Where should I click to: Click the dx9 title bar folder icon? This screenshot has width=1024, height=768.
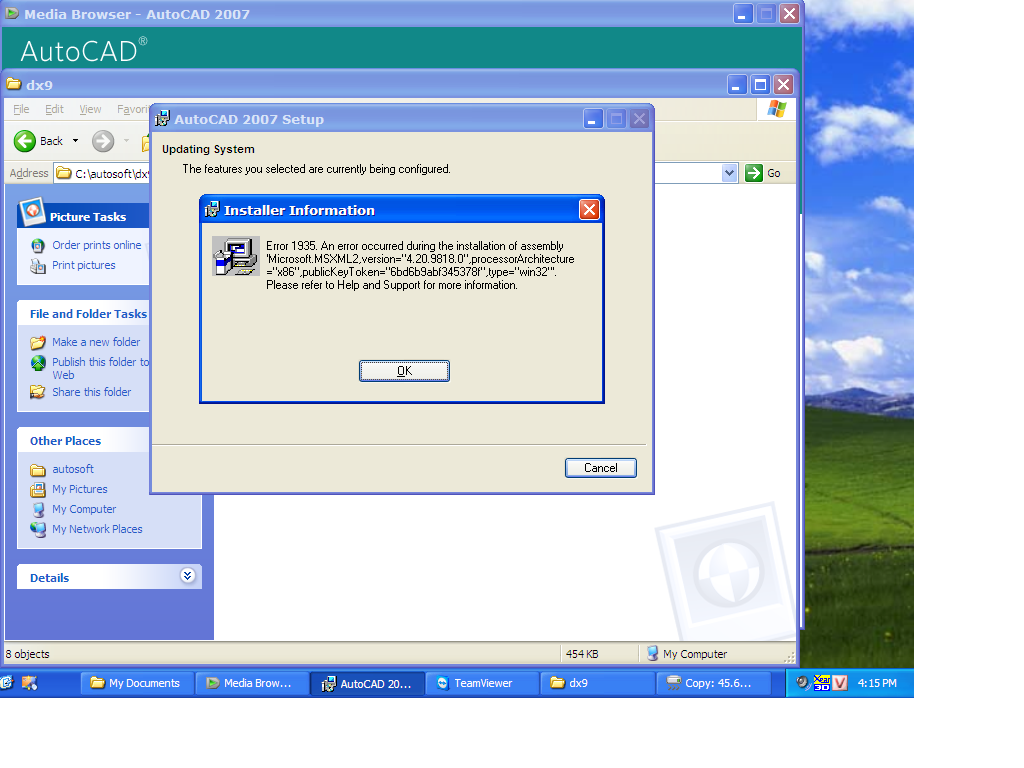pos(14,84)
